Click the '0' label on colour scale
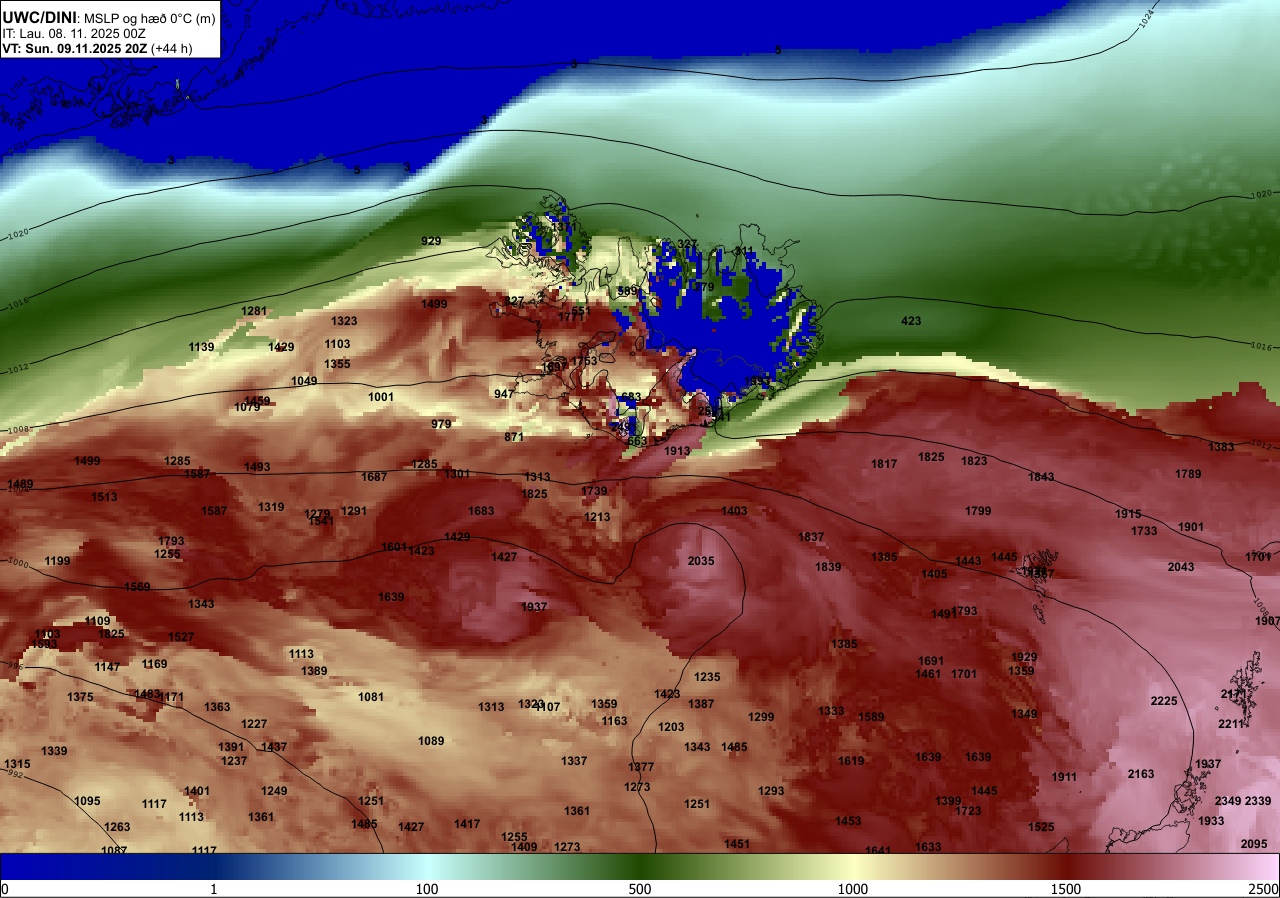The width and height of the screenshot is (1280, 898). pos(5,889)
